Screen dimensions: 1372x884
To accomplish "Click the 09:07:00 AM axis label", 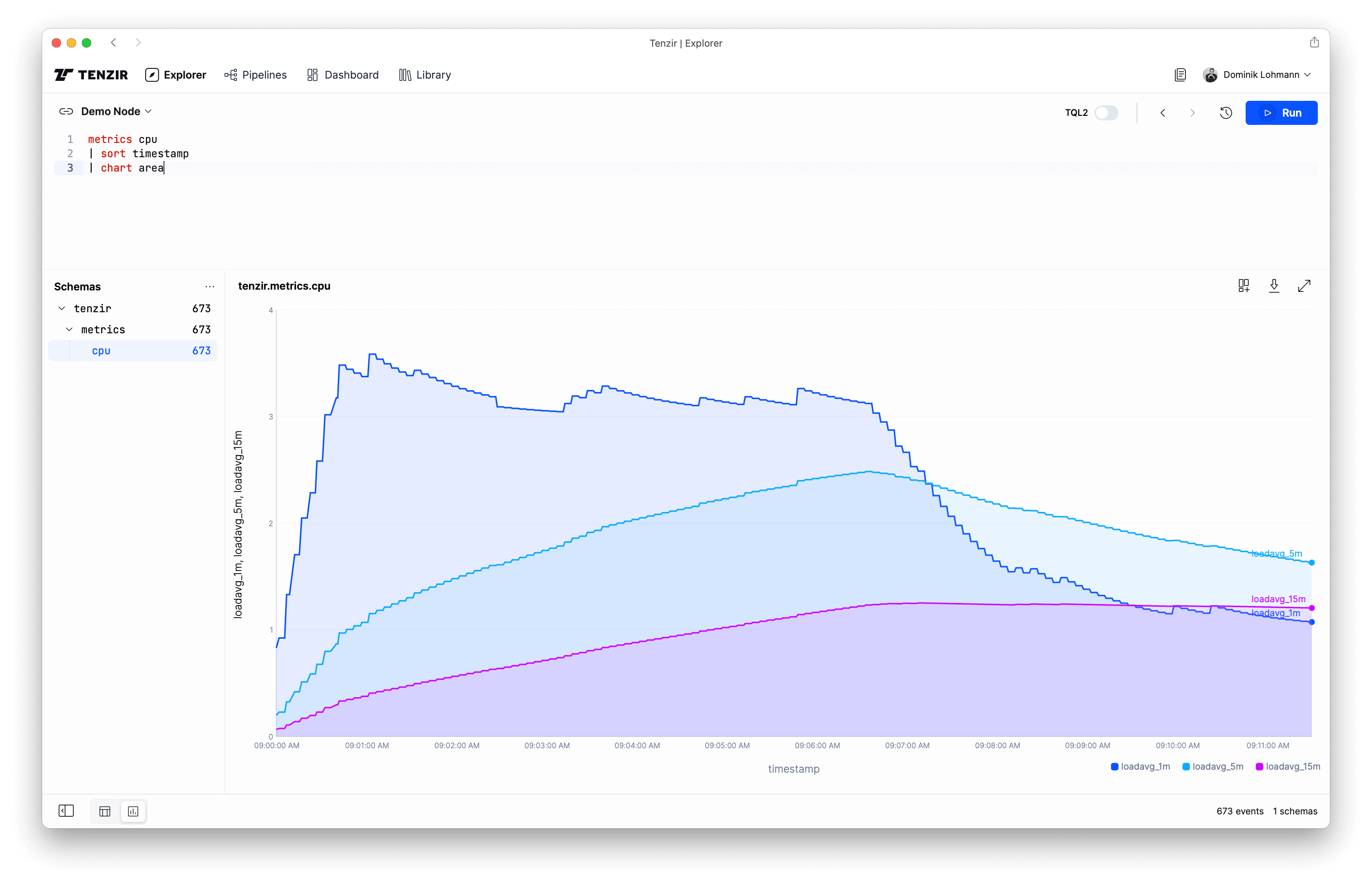I will 907,745.
